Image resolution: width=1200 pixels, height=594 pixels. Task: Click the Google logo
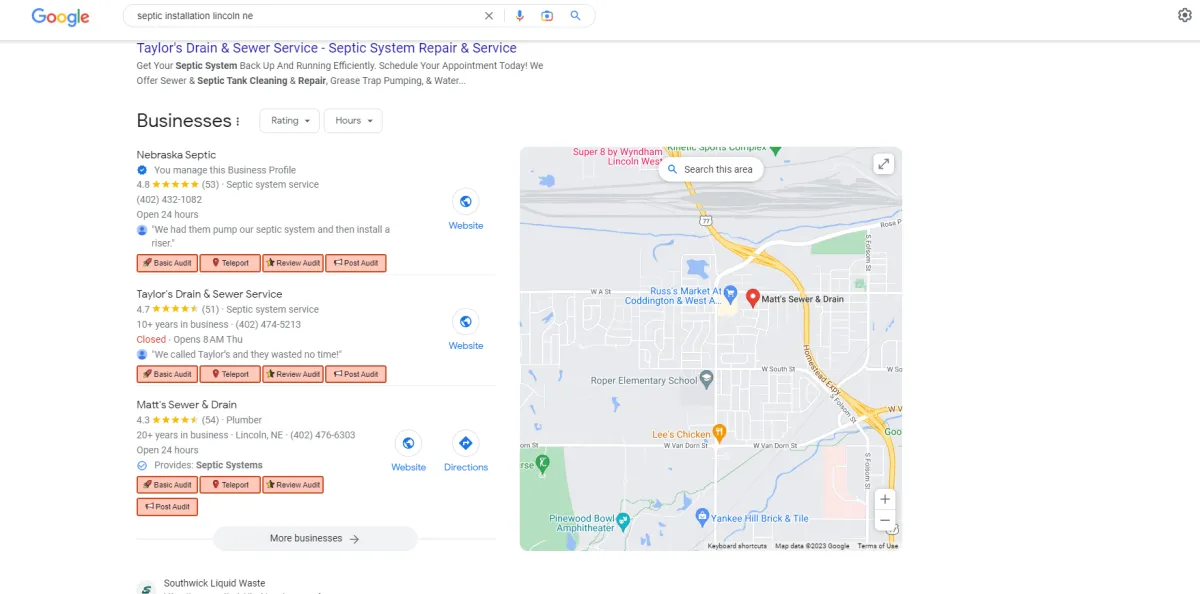(x=60, y=17)
